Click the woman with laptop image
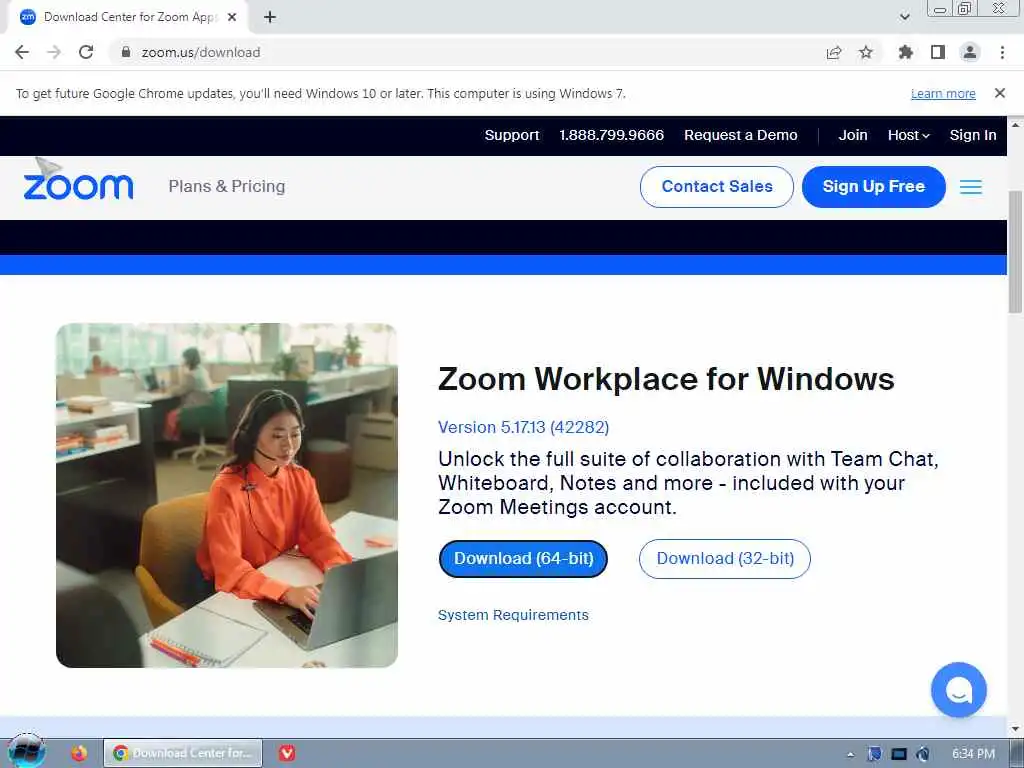 [227, 496]
